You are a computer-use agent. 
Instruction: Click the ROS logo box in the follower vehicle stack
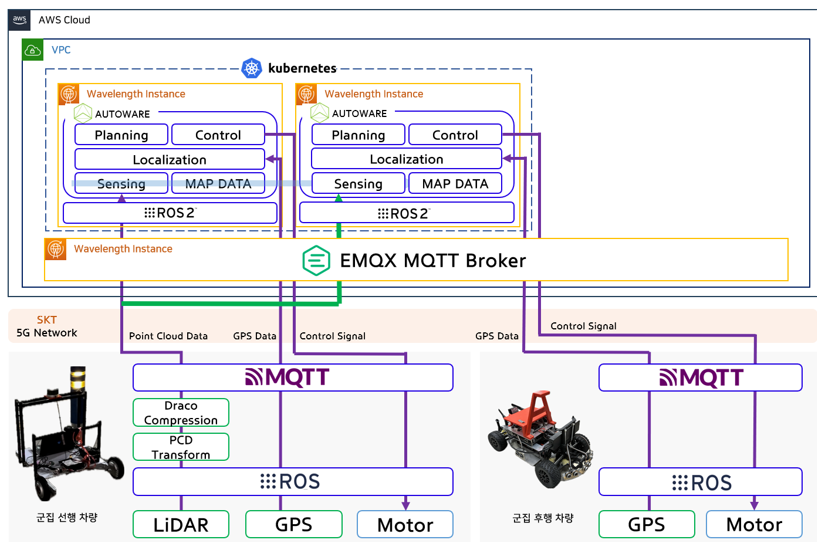[701, 482]
